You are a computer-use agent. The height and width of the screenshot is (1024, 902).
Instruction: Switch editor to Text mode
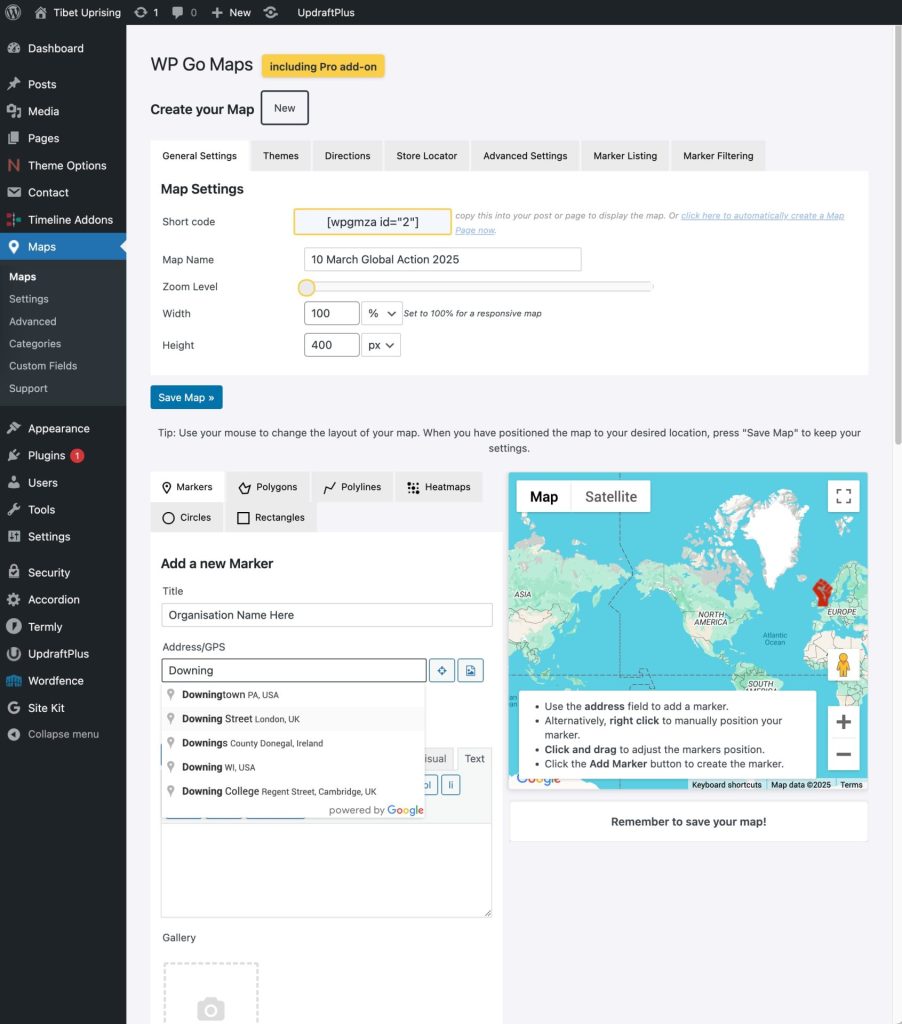pos(474,759)
